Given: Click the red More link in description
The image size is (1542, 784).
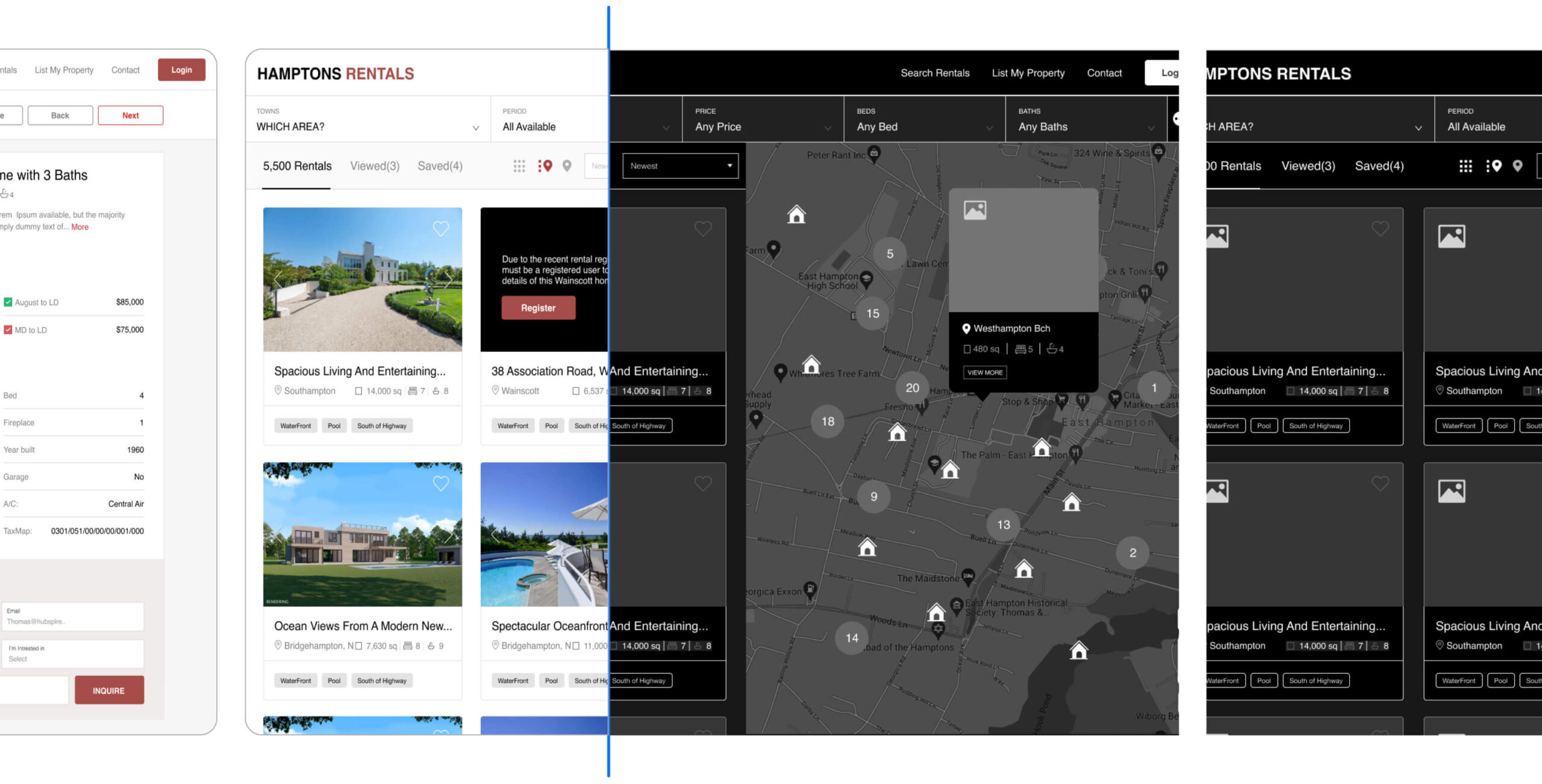Looking at the screenshot, I should [80, 227].
